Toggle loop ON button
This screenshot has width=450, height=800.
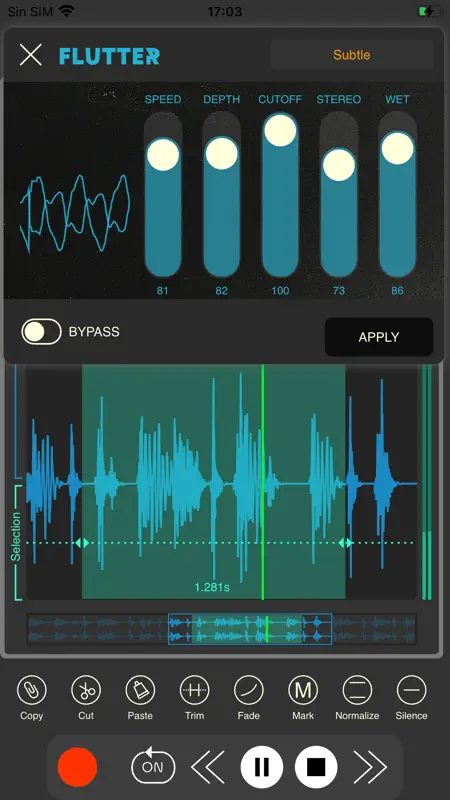pyautogui.click(x=153, y=766)
